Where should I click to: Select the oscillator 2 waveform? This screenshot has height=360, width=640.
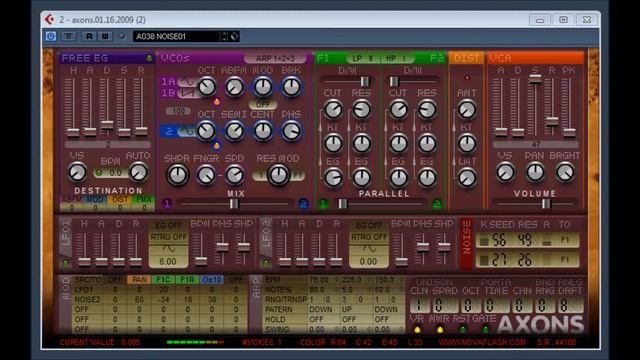pyautogui.click(x=187, y=131)
